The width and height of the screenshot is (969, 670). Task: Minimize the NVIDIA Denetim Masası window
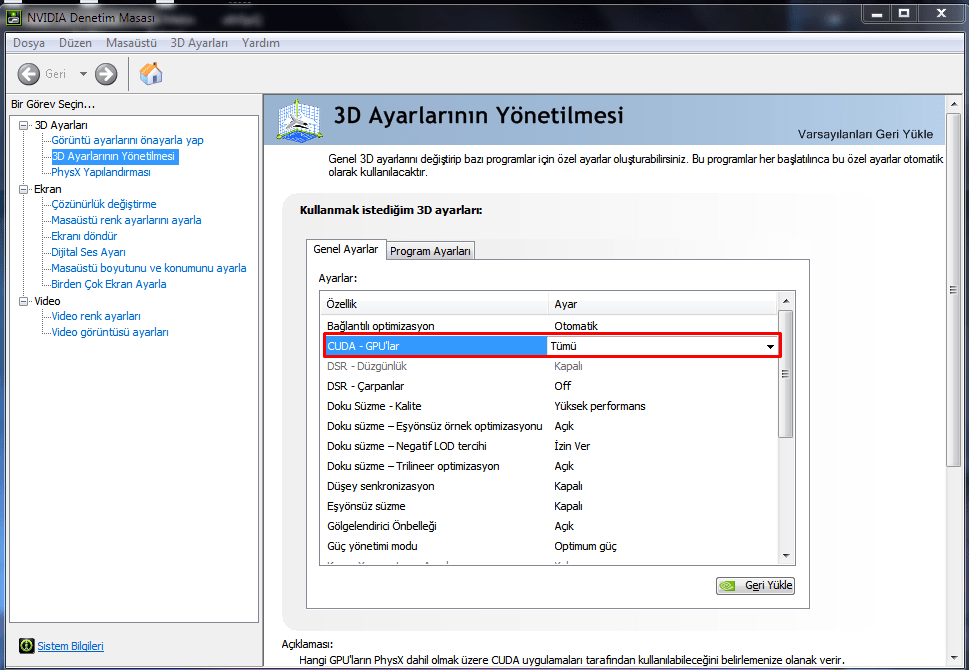tap(877, 13)
